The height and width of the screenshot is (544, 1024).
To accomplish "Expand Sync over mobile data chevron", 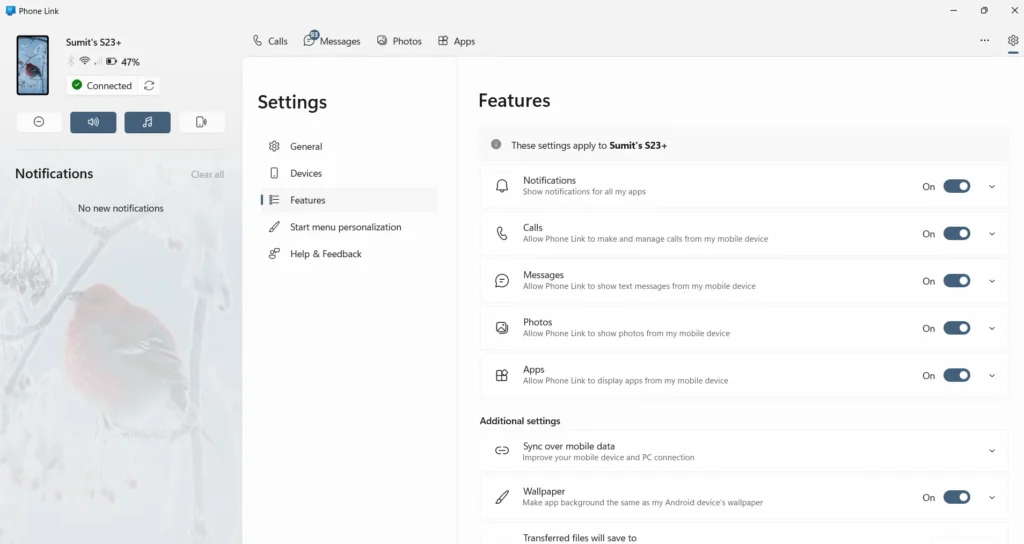I will (992, 451).
